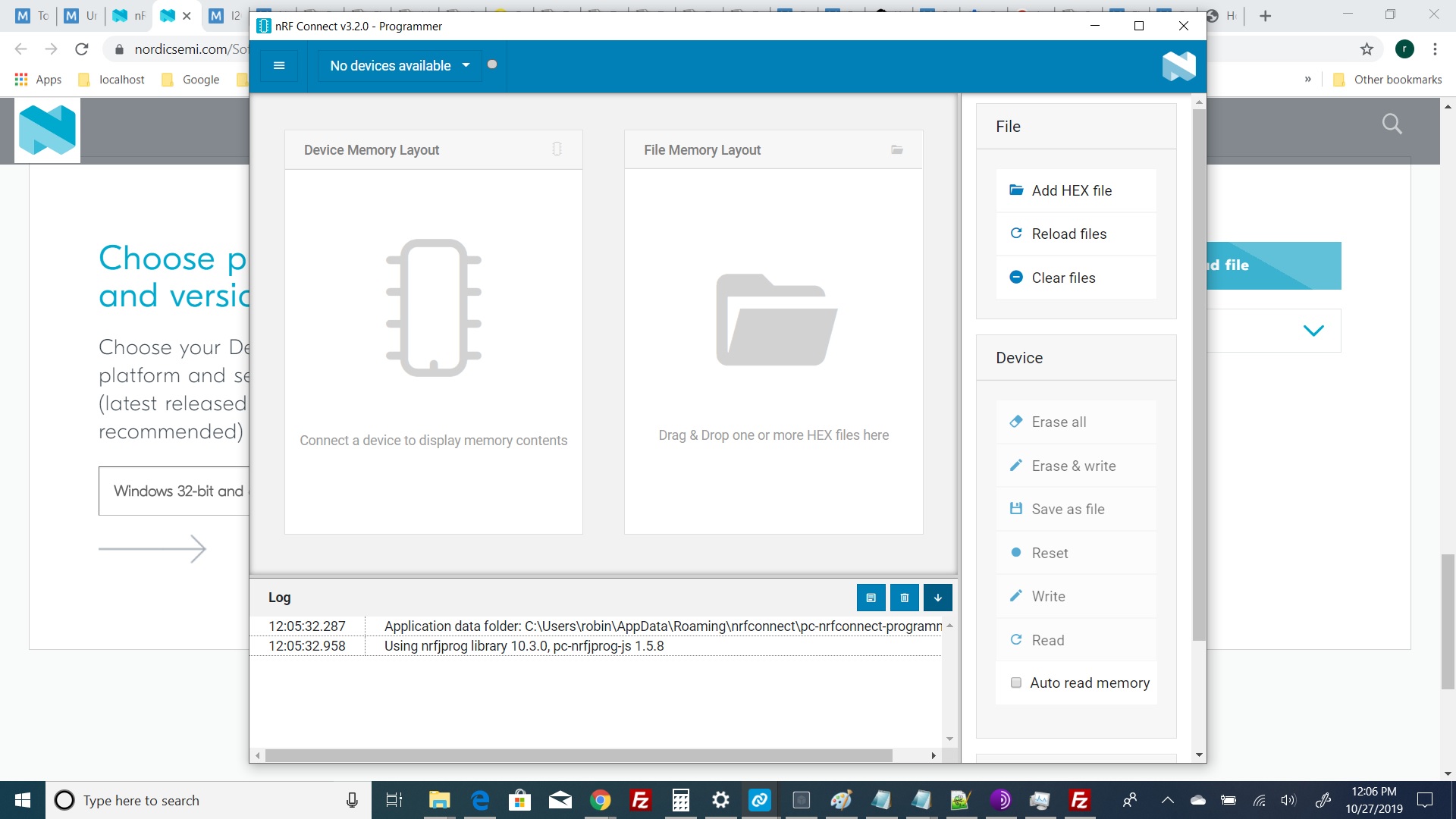1456x819 pixels.
Task: Click the Reset device option
Action: tap(1075, 553)
